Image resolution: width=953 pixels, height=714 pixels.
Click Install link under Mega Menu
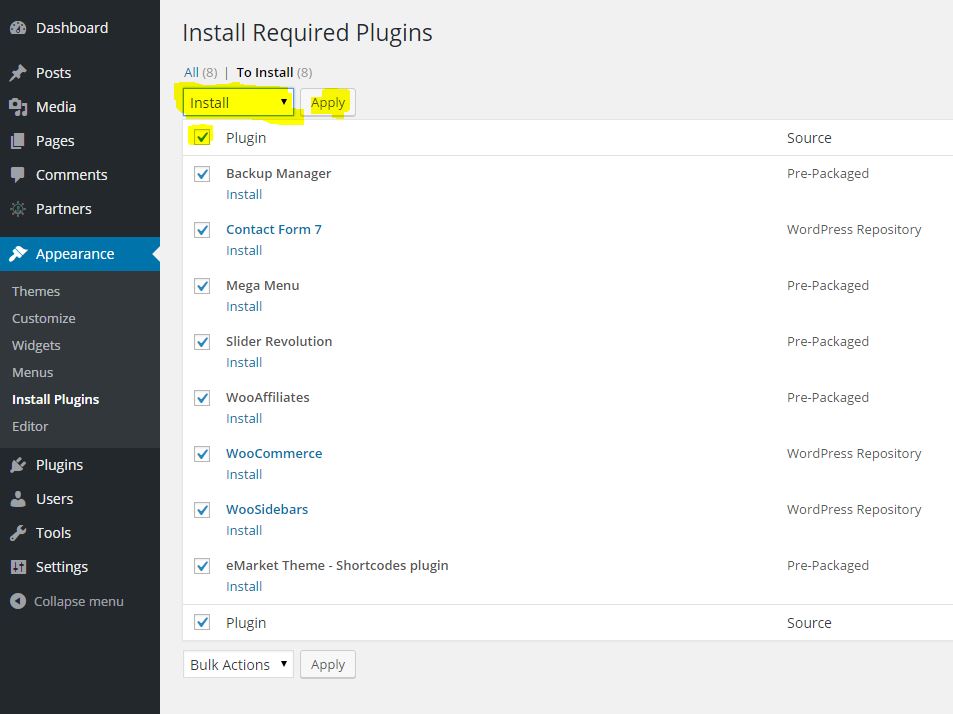[244, 306]
